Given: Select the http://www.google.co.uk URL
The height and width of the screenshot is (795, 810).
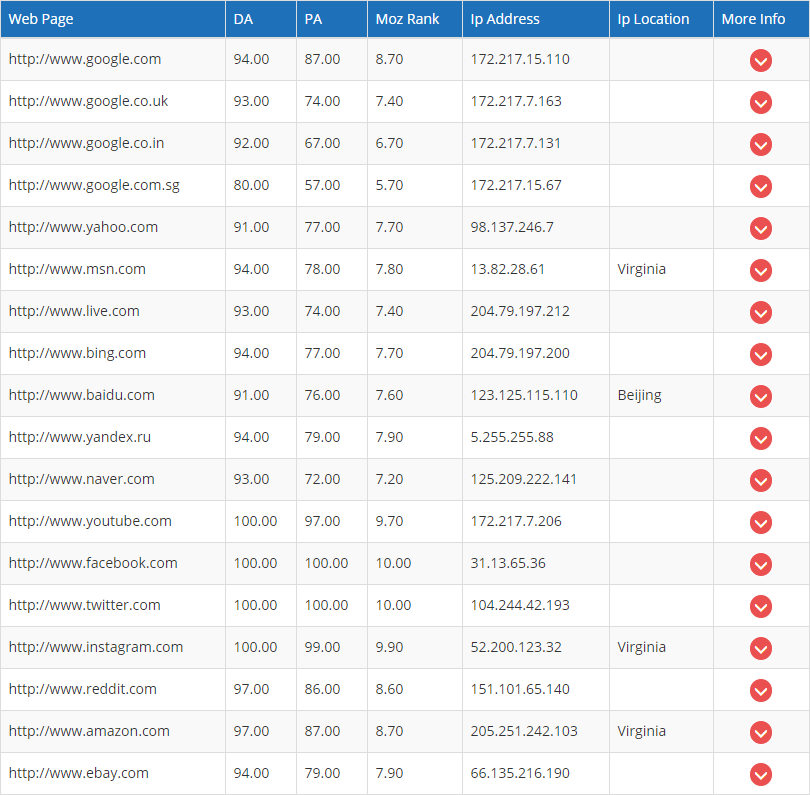Looking at the screenshot, I should [x=88, y=101].
